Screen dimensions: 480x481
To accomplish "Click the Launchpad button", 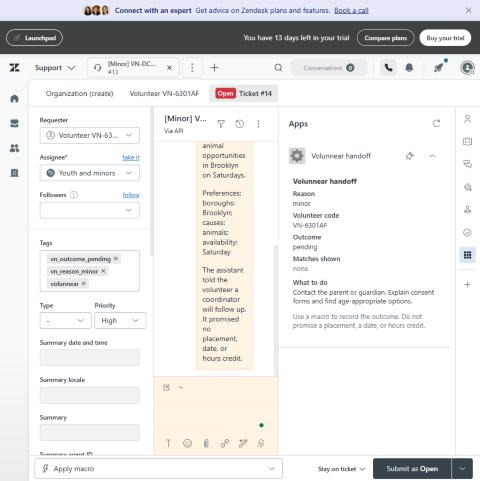I will pyautogui.click(x=34, y=38).
